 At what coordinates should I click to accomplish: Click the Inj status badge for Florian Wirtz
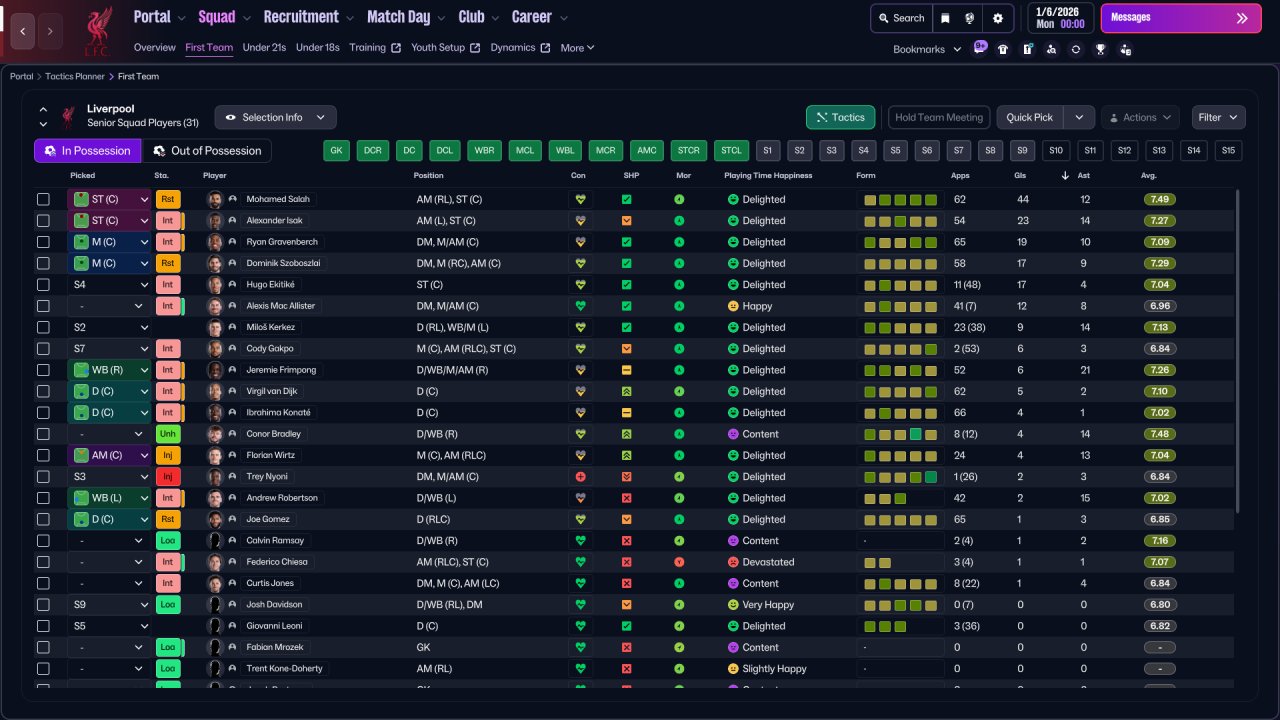168,455
